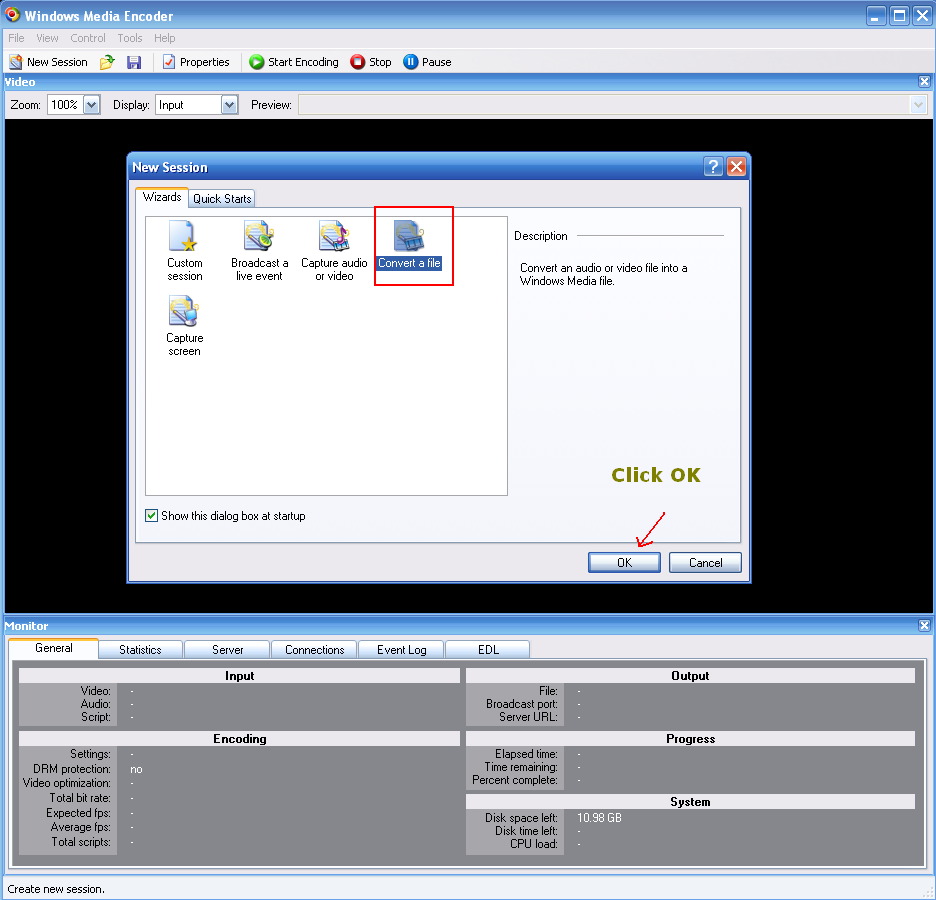Click the open session folder toolbar icon
Screen dimensions: 936x900
point(107,62)
